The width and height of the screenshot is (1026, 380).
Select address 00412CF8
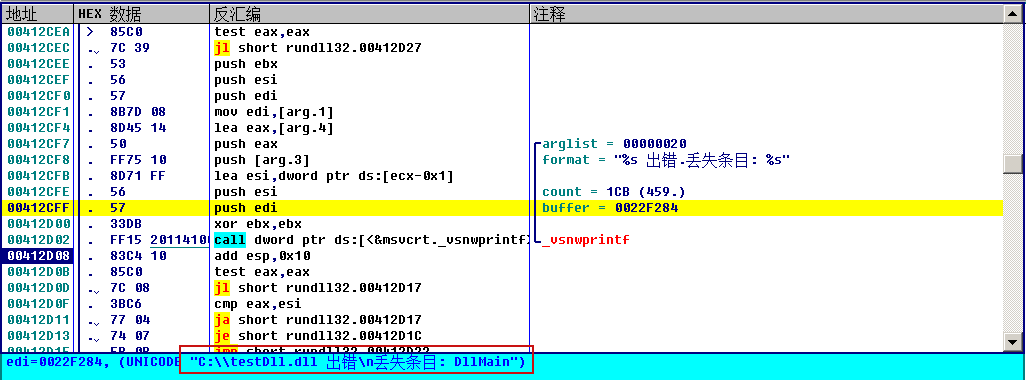[39, 160]
